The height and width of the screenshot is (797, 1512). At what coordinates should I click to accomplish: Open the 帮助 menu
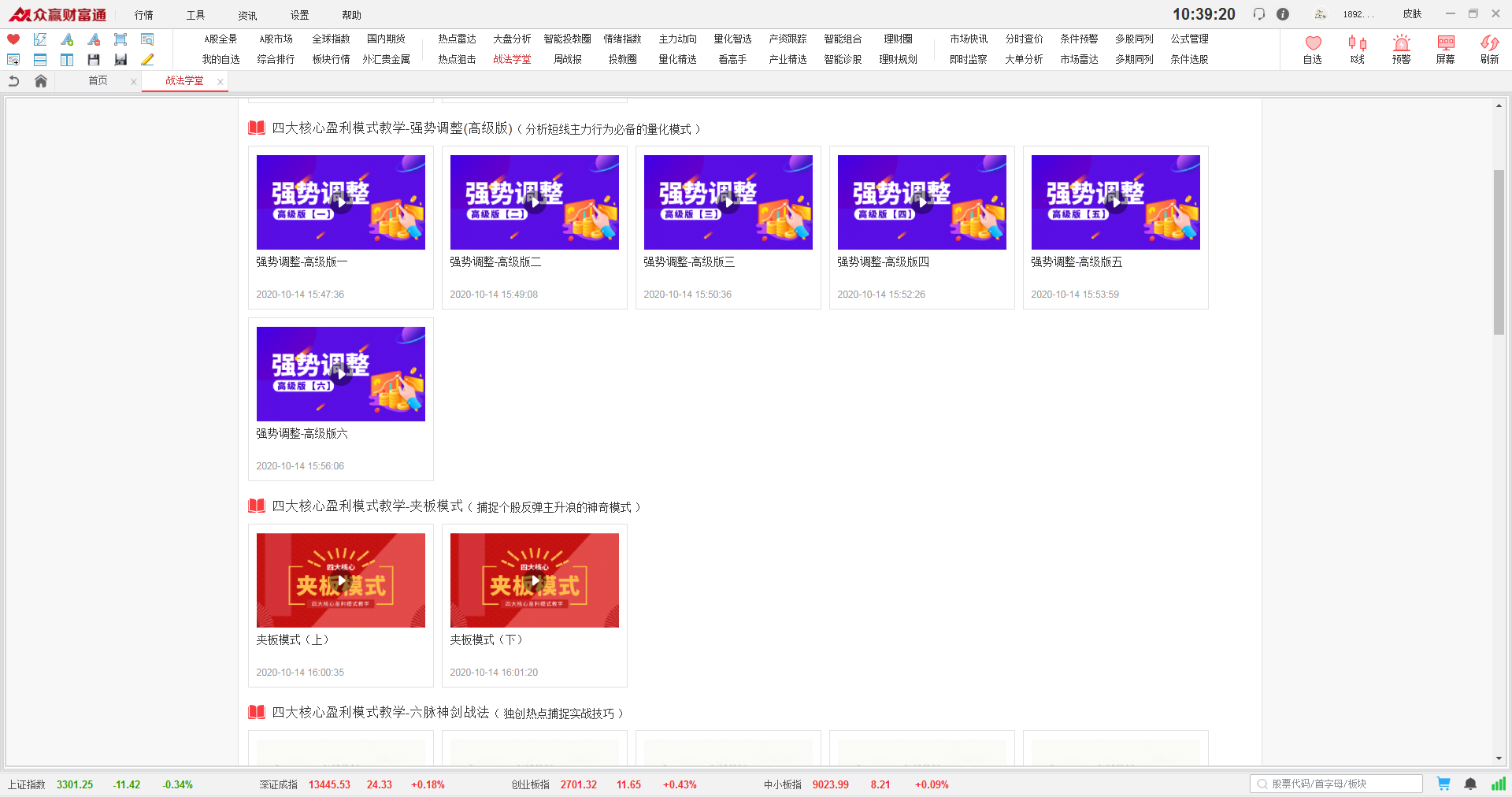(x=351, y=15)
